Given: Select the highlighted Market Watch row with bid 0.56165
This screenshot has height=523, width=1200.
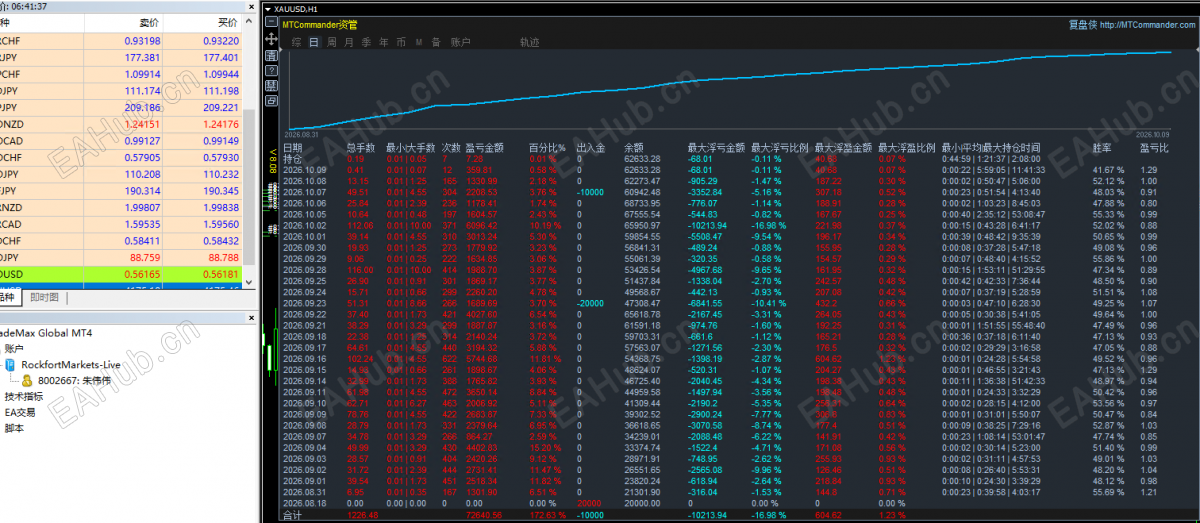Looking at the screenshot, I should pos(121,274).
